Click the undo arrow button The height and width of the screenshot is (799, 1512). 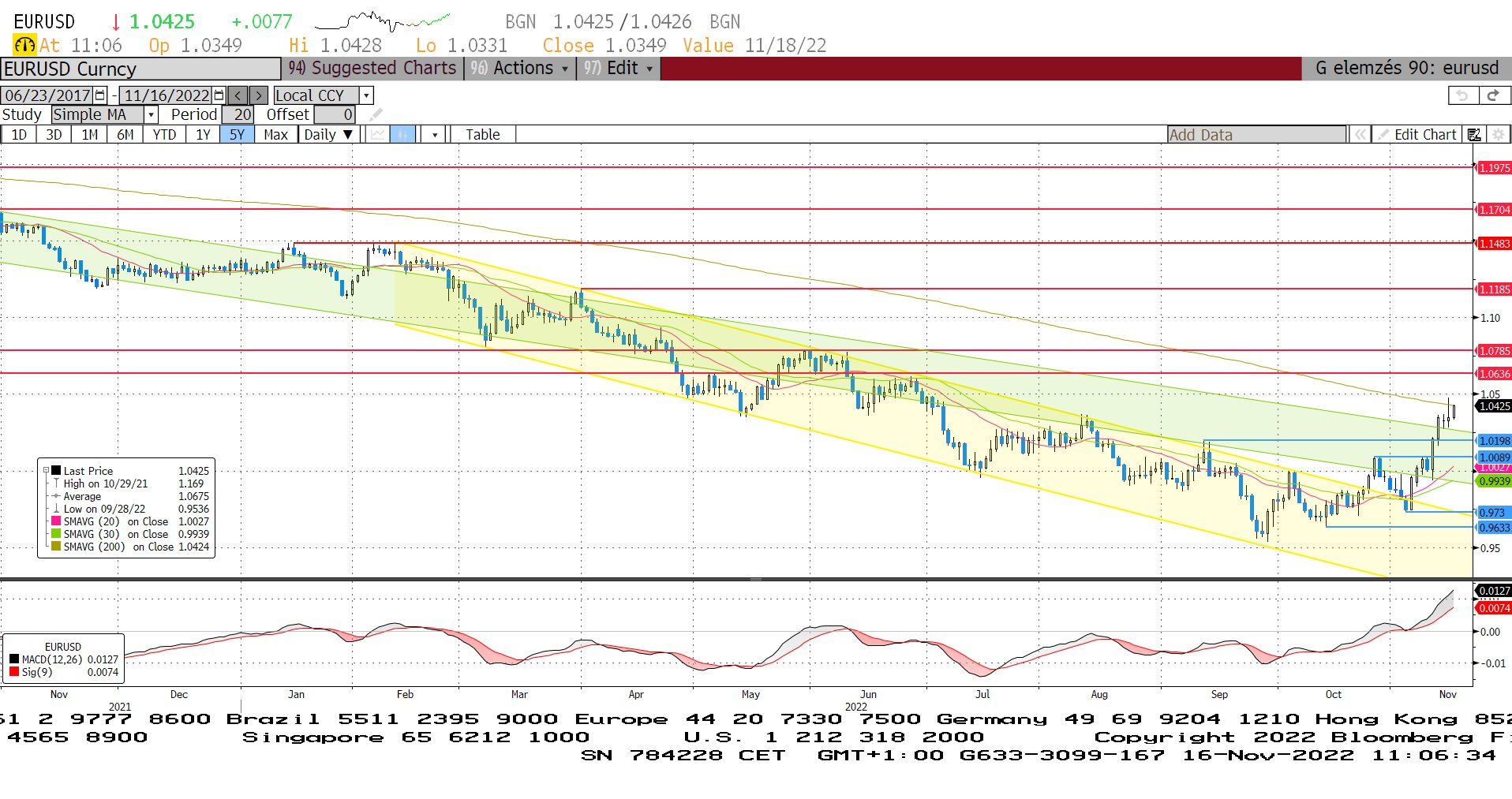1463,95
